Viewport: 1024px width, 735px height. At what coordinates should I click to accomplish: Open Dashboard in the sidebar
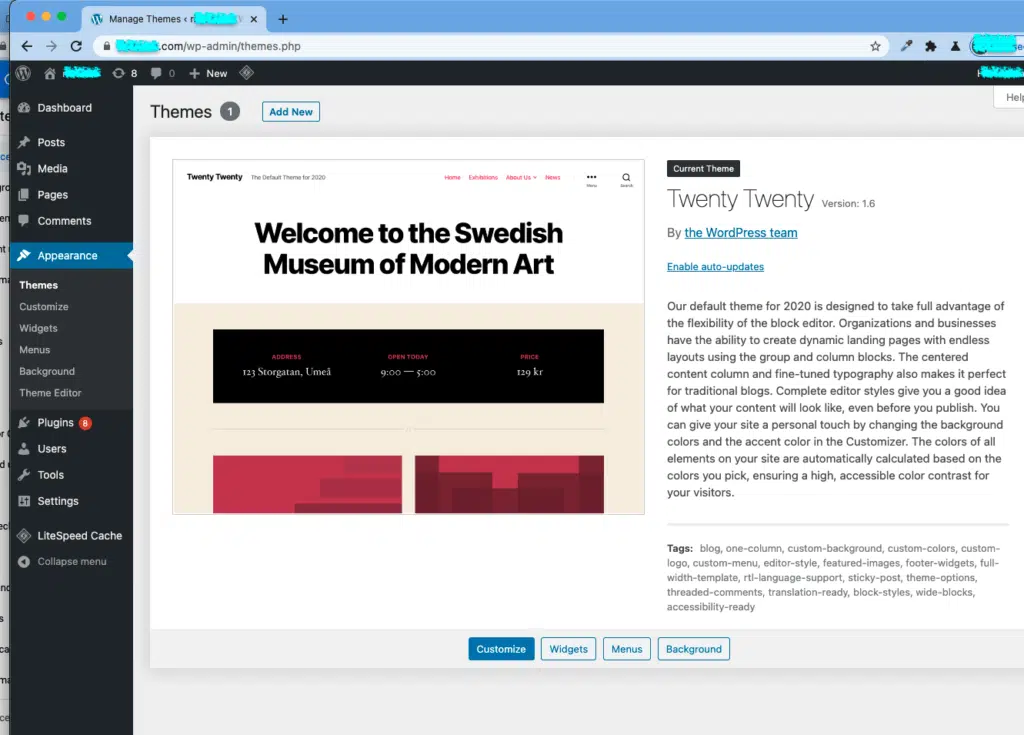click(x=71, y=108)
